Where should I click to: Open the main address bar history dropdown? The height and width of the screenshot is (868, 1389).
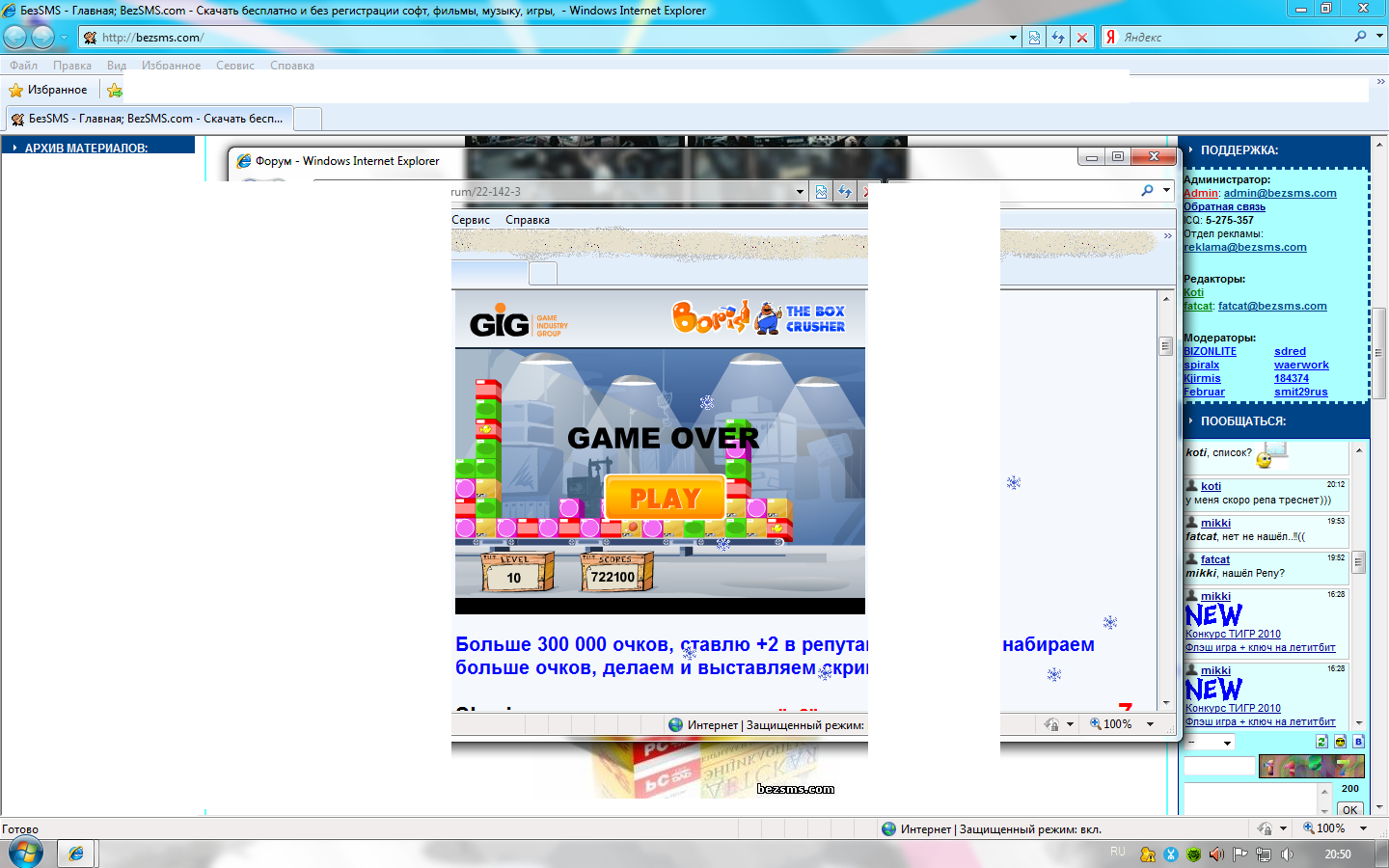point(1013,38)
